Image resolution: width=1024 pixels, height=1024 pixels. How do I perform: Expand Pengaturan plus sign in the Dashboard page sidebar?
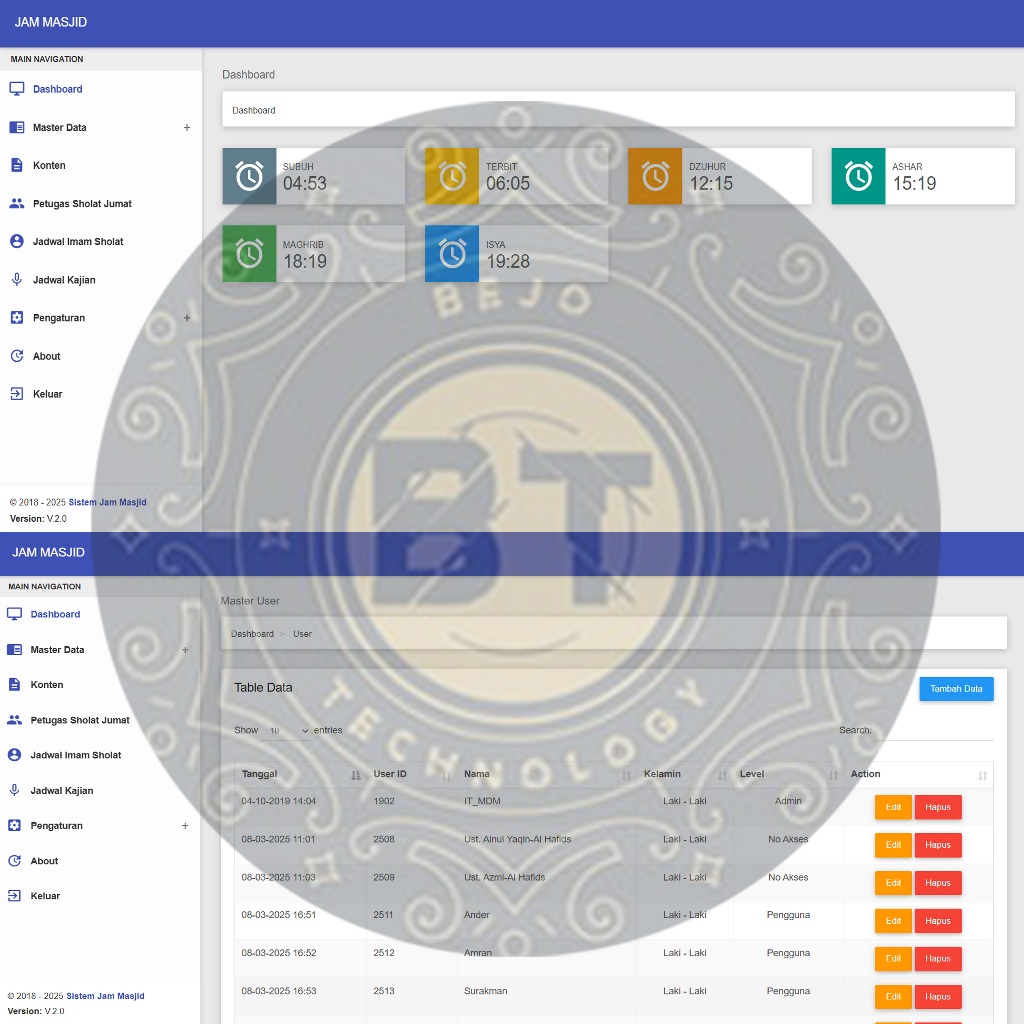click(x=187, y=318)
